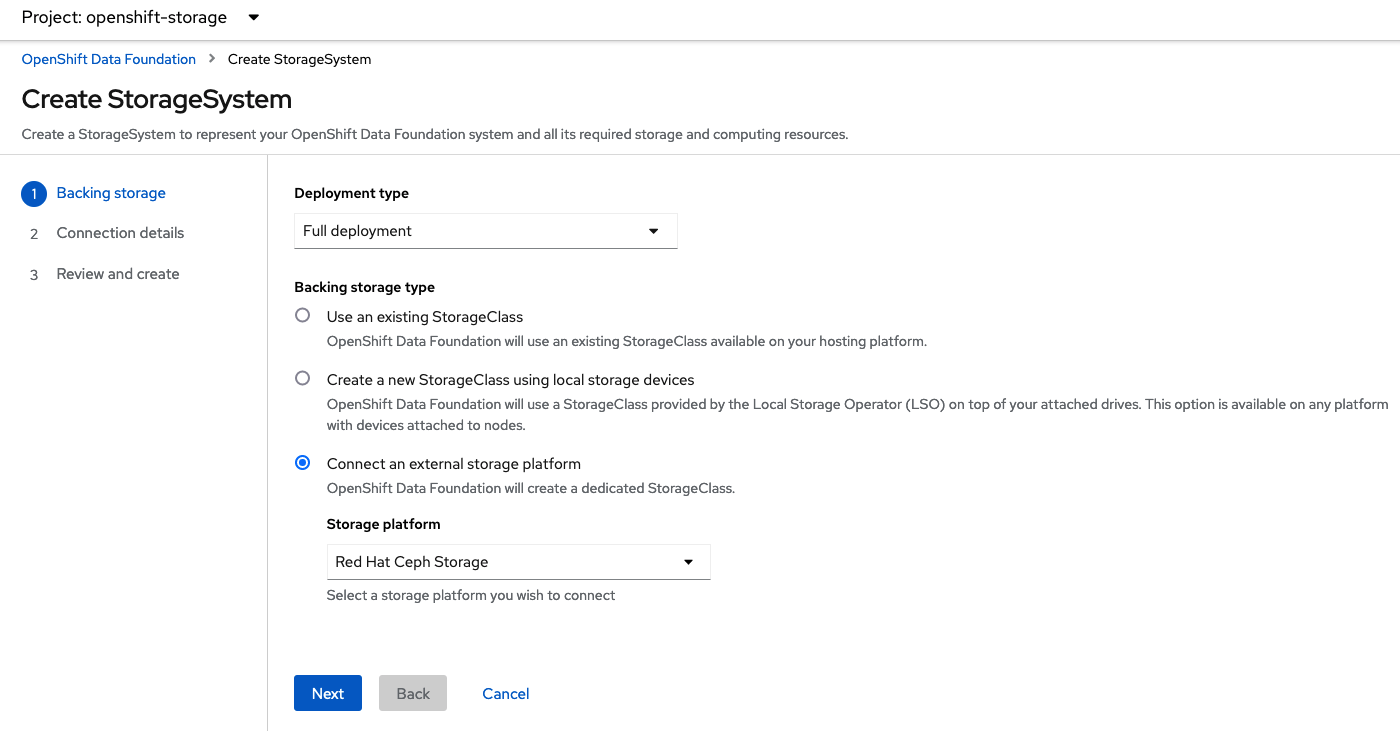Click the Deployment type label
The height and width of the screenshot is (731, 1400).
pyautogui.click(x=352, y=193)
